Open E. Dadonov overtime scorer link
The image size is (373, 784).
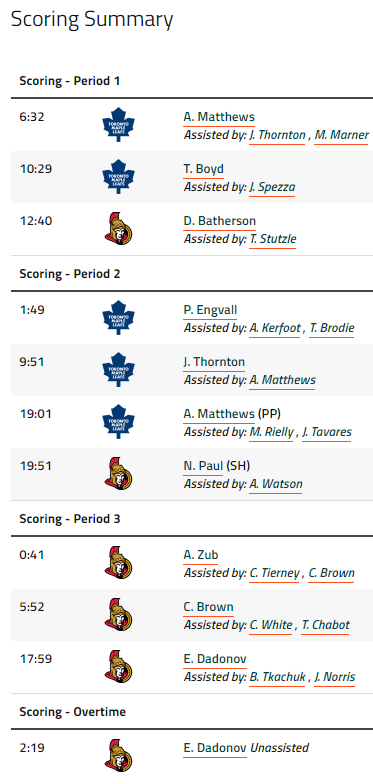[x=215, y=748]
